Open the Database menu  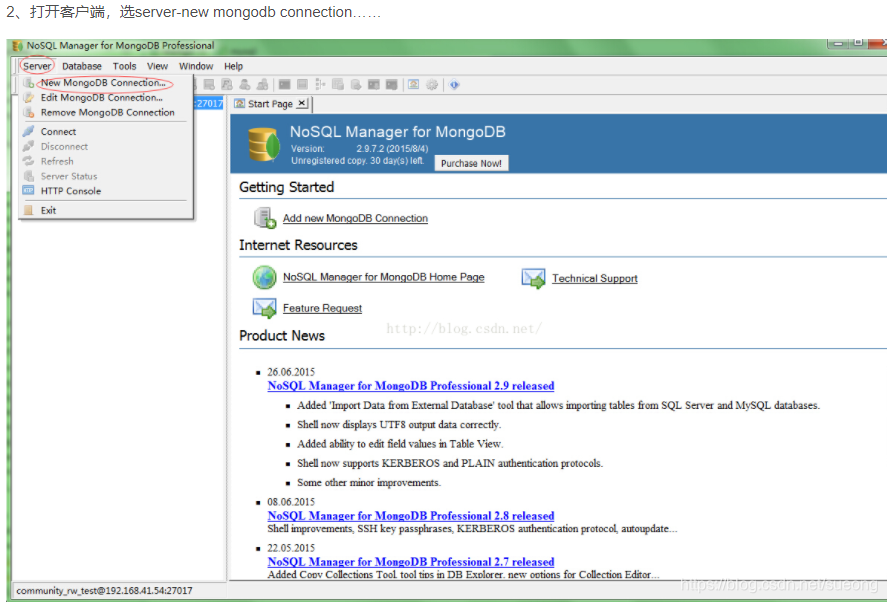(x=81, y=66)
